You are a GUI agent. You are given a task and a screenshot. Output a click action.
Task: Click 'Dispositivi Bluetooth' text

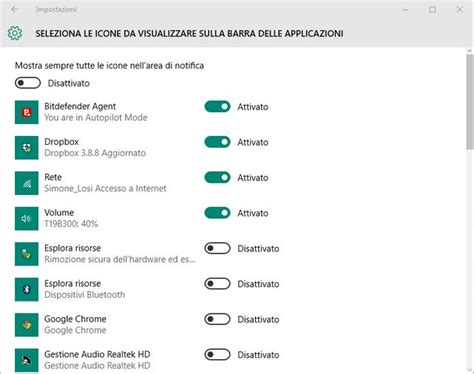click(x=85, y=295)
